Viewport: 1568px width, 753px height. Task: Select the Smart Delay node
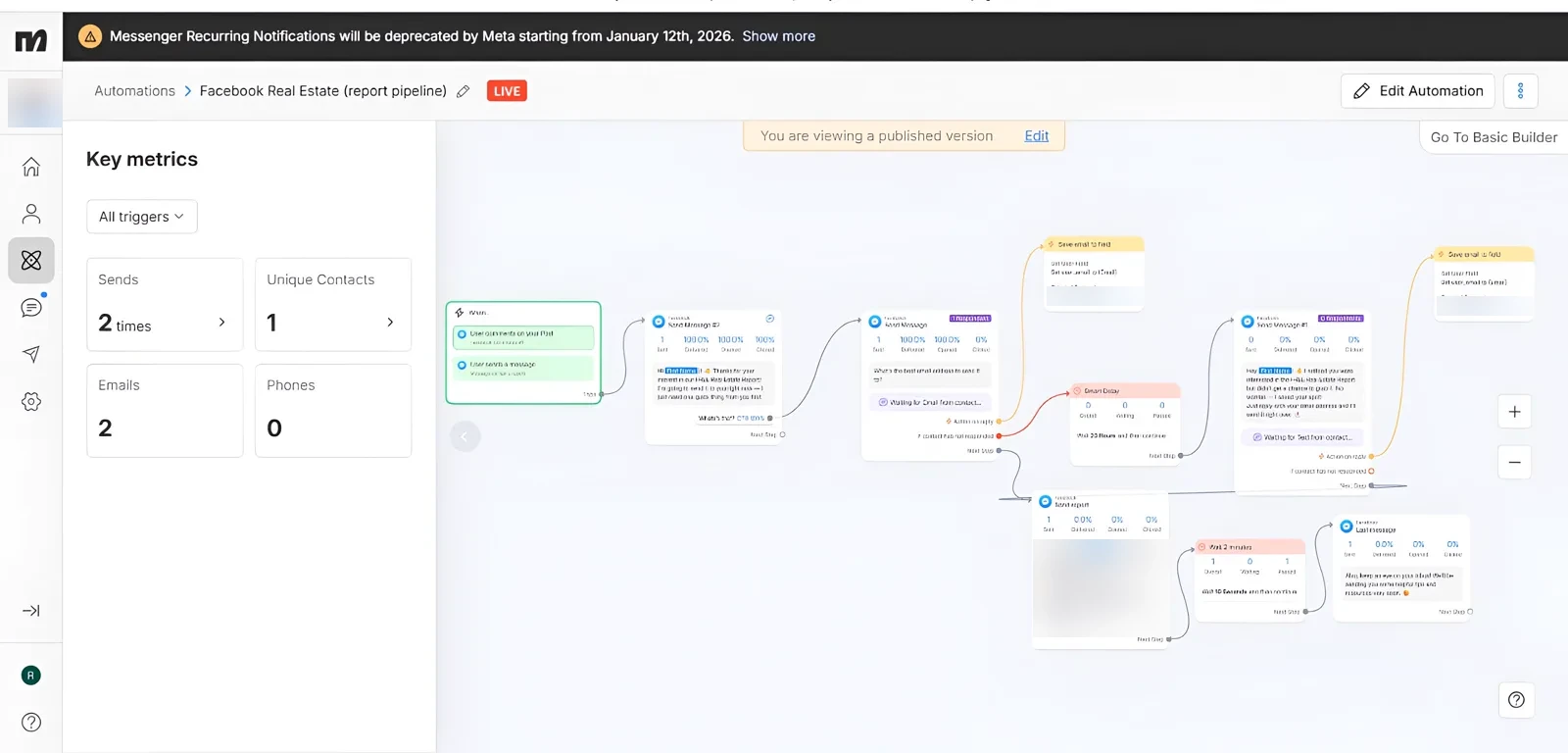1125,423
